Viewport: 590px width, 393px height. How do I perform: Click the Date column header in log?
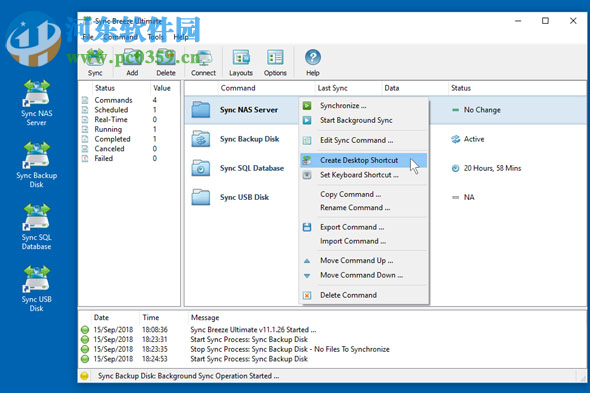(101, 318)
